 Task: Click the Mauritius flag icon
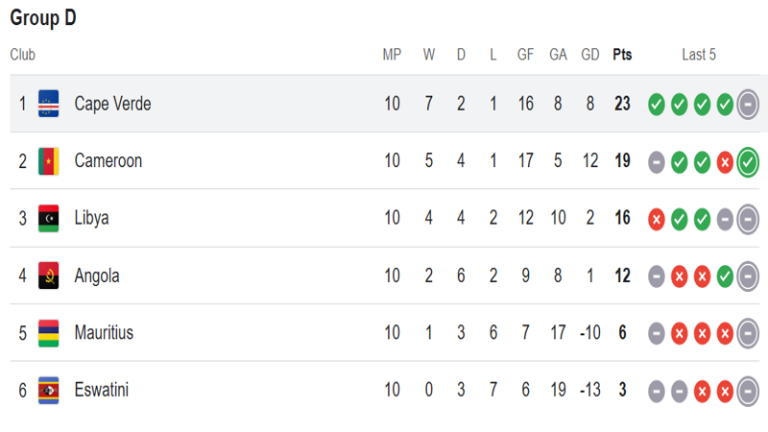pyautogui.click(x=48, y=333)
